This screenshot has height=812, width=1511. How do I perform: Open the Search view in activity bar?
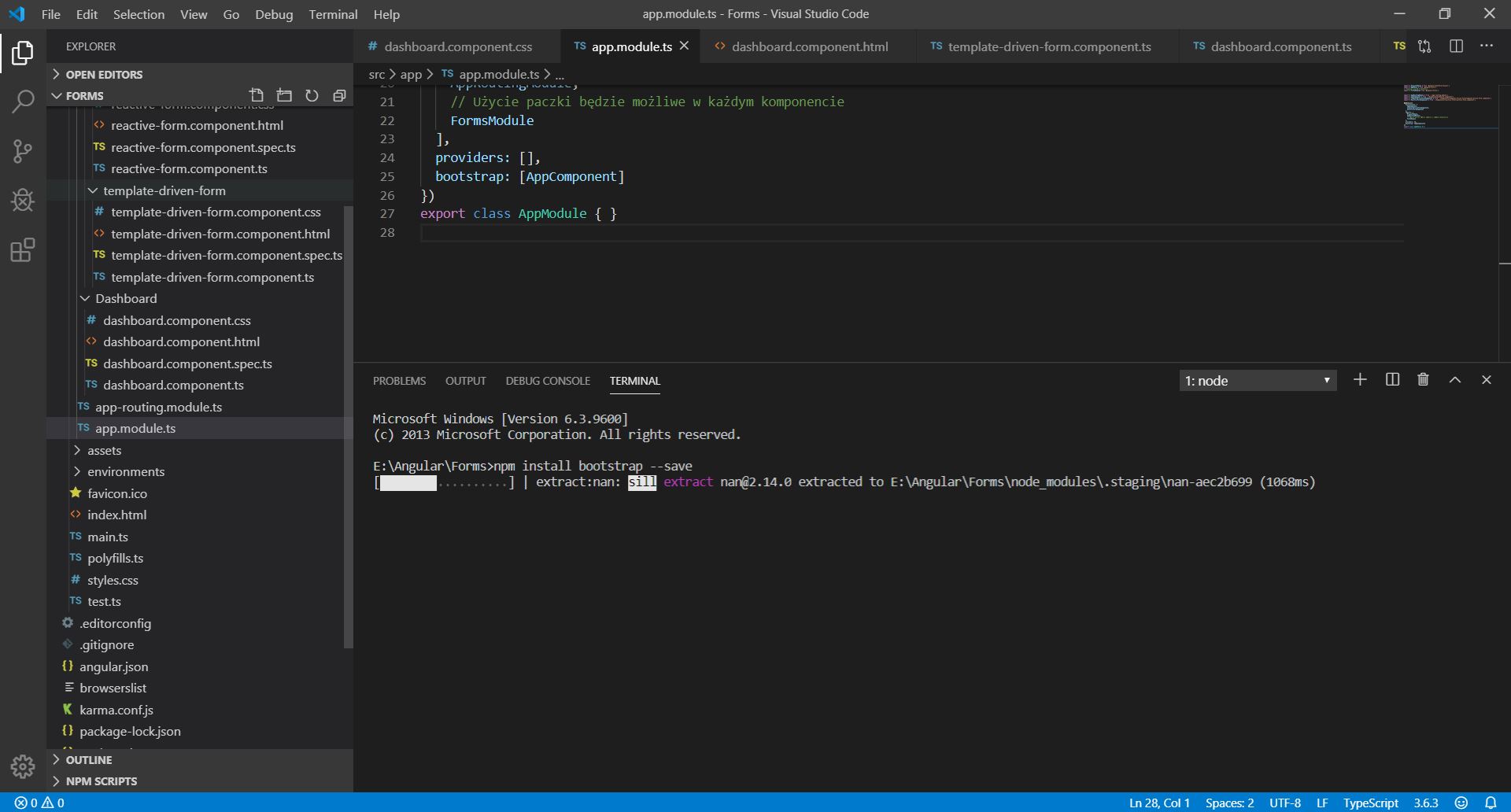pyautogui.click(x=23, y=101)
